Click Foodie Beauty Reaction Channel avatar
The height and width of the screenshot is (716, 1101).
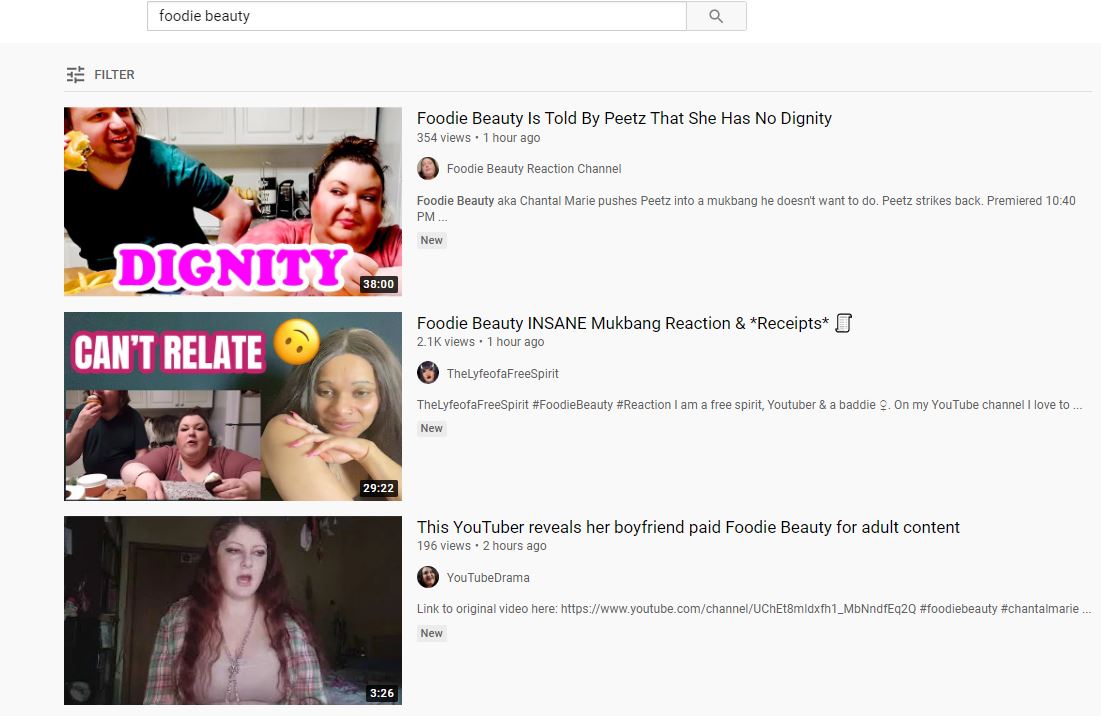point(428,168)
